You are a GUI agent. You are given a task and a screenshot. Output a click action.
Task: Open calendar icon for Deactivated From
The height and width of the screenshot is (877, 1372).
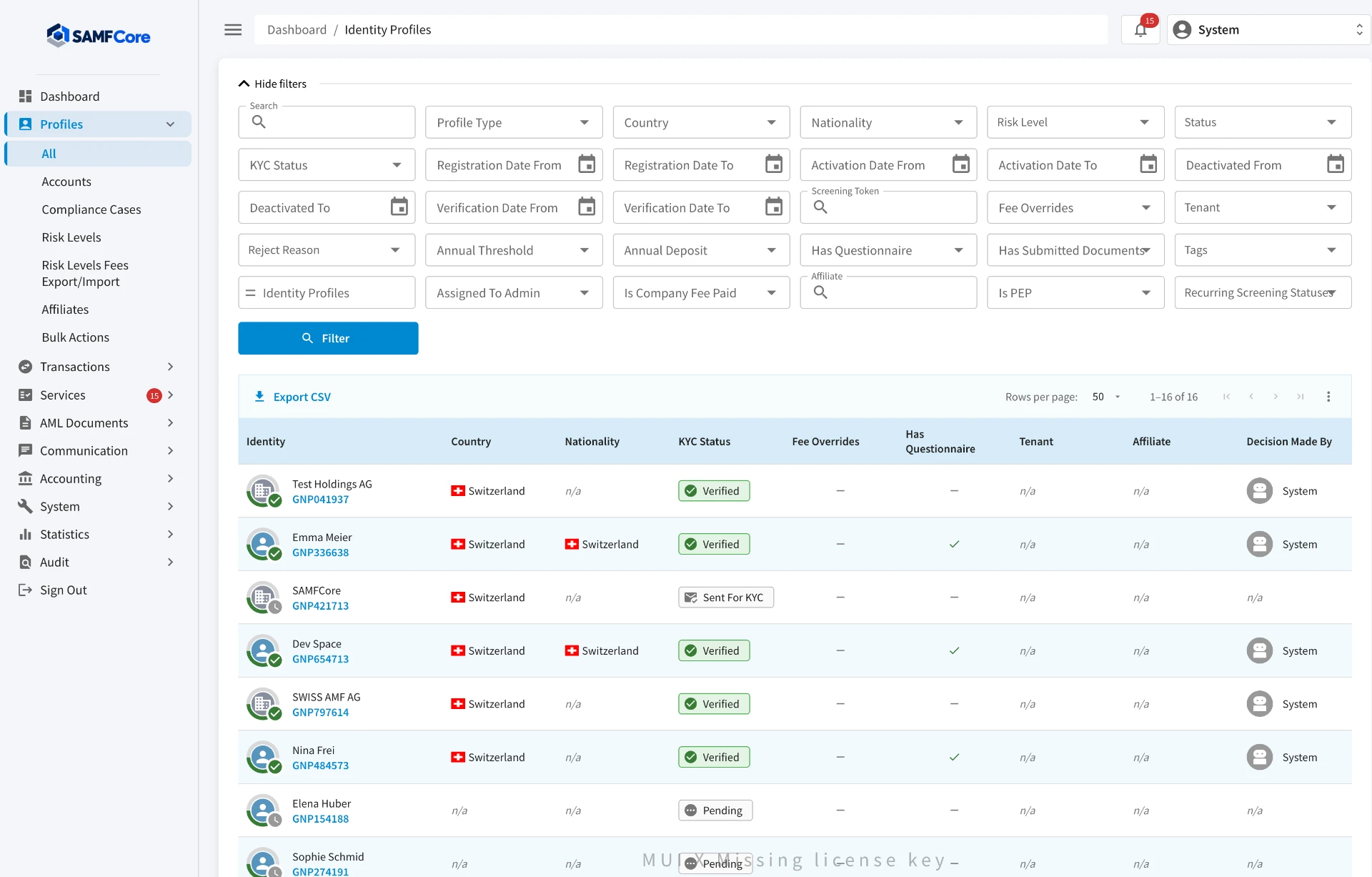coord(1336,165)
